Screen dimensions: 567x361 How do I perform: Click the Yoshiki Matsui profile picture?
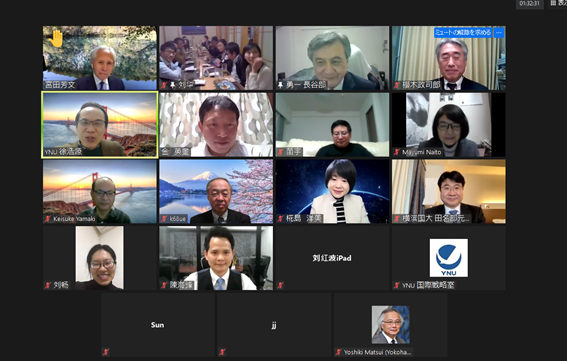[x=391, y=324]
